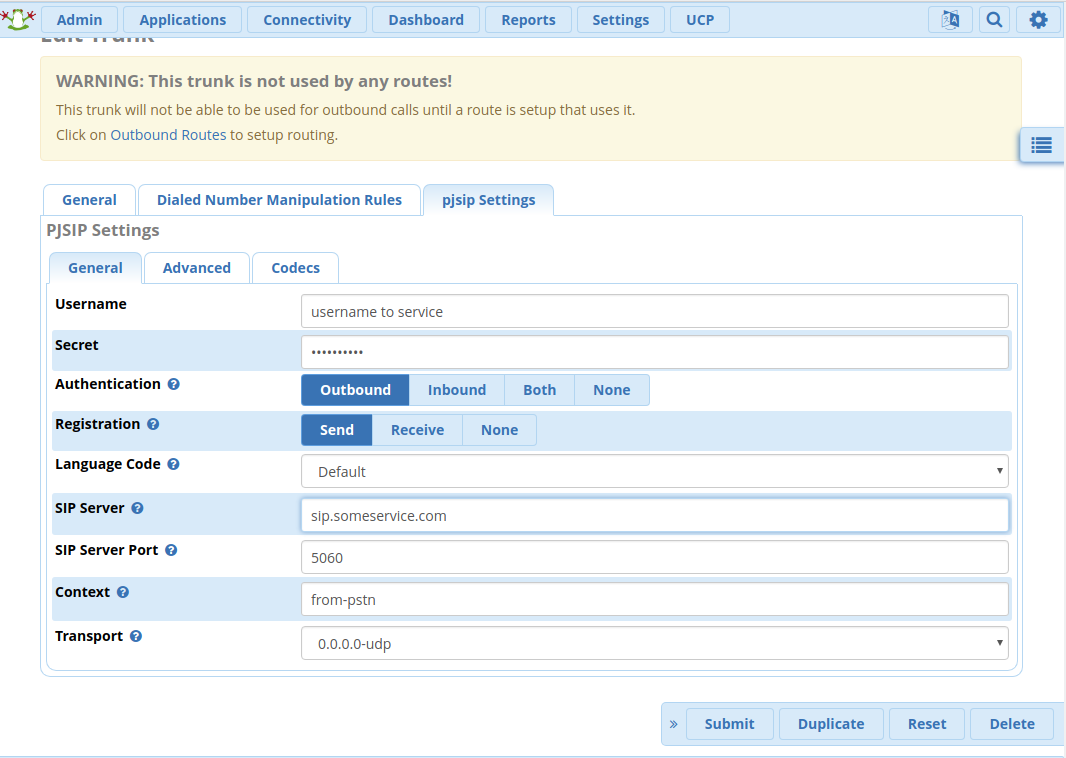Click the search magnifier icon
The image size is (1066, 758).
tap(994, 19)
